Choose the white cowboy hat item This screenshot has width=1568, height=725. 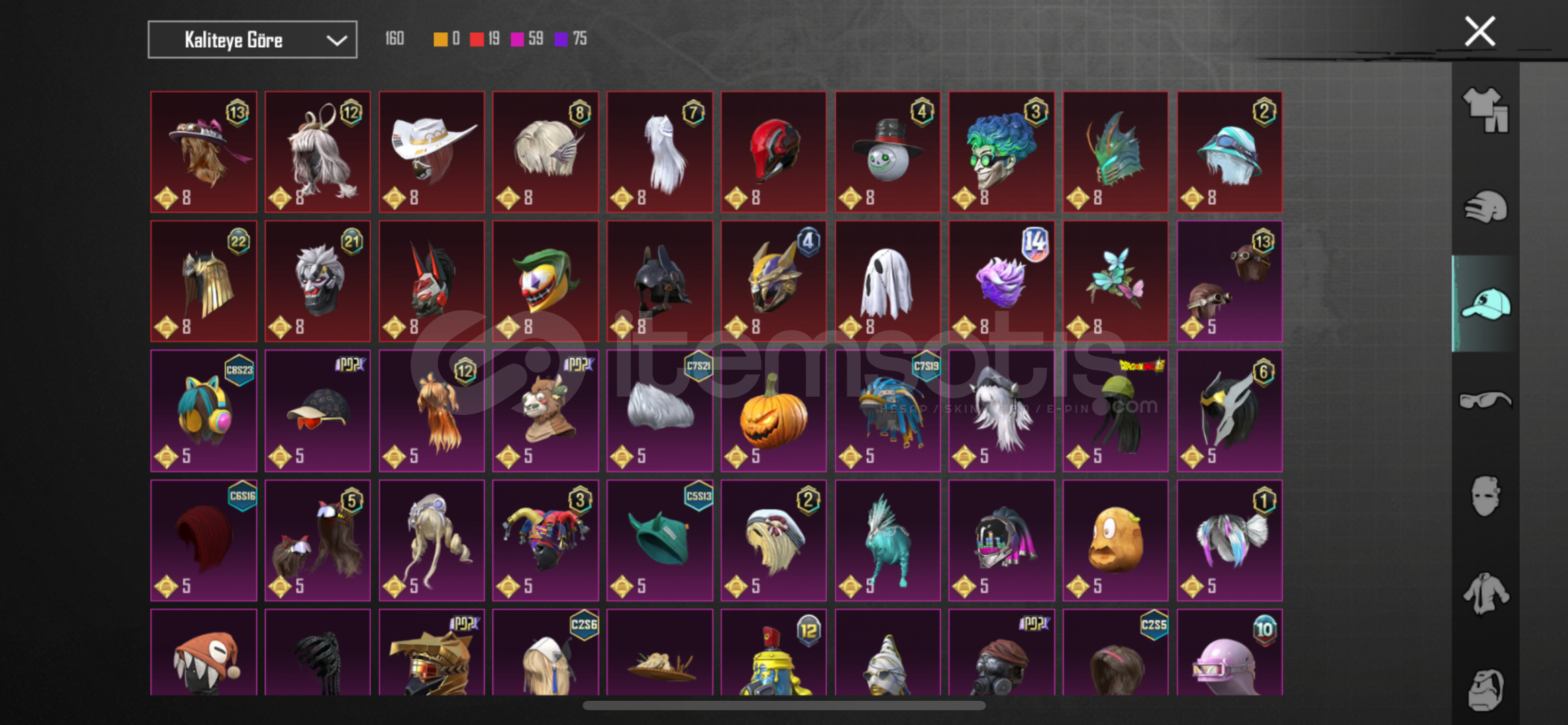pyautogui.click(x=431, y=152)
